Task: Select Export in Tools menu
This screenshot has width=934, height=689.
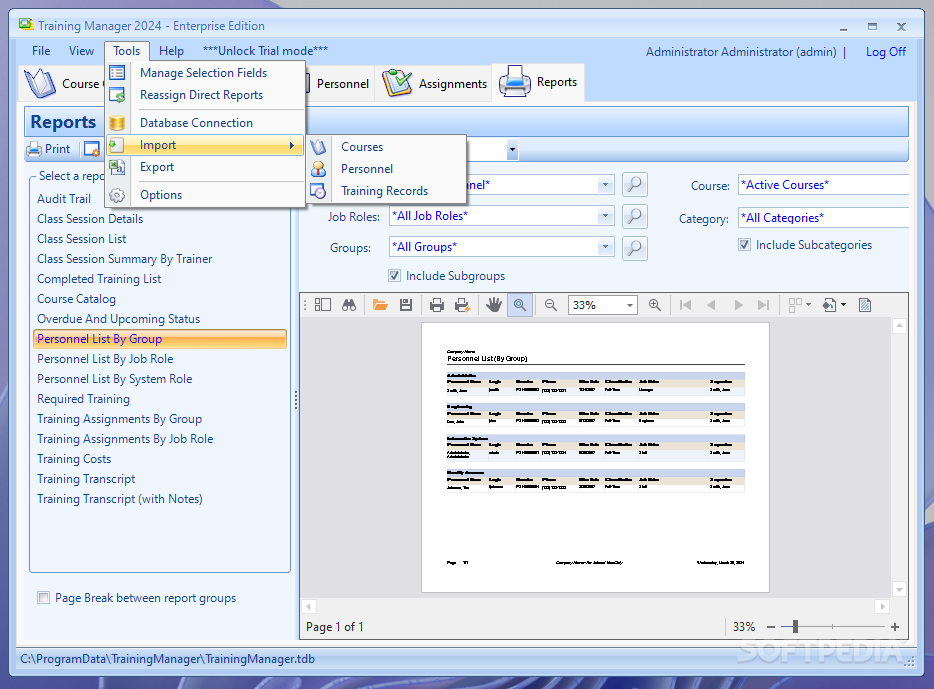Action: tap(206, 167)
